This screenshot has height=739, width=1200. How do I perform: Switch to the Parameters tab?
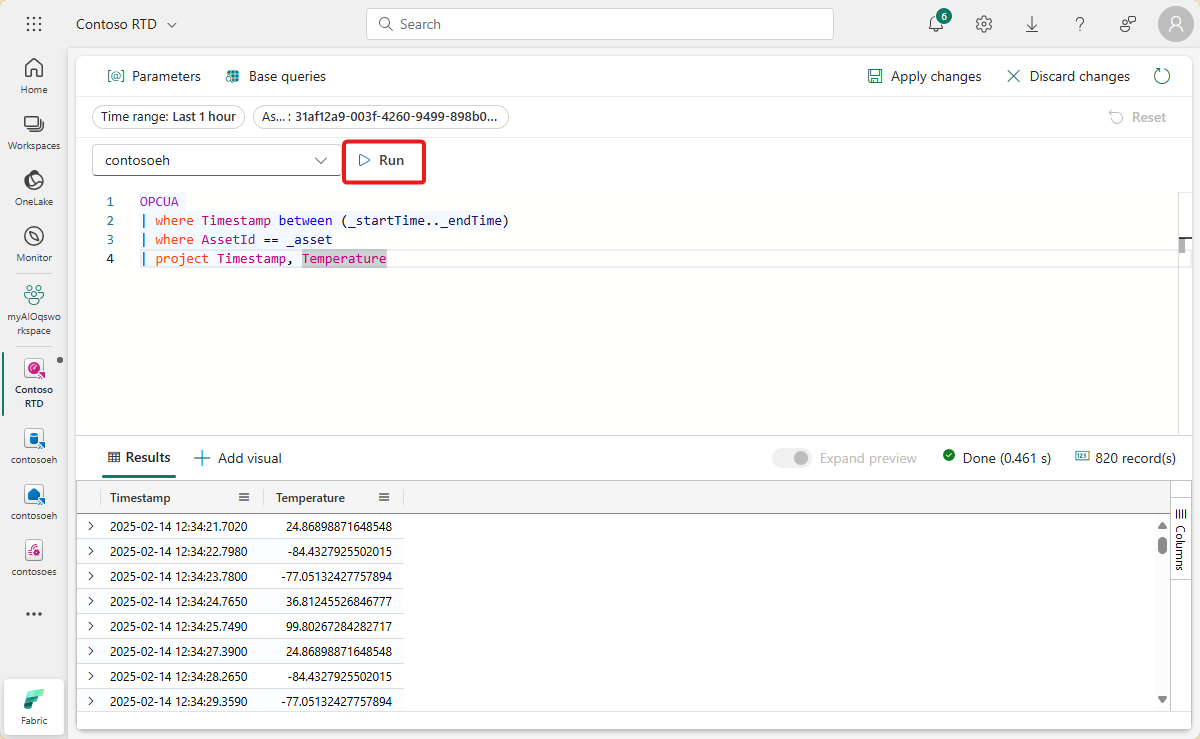pos(154,75)
